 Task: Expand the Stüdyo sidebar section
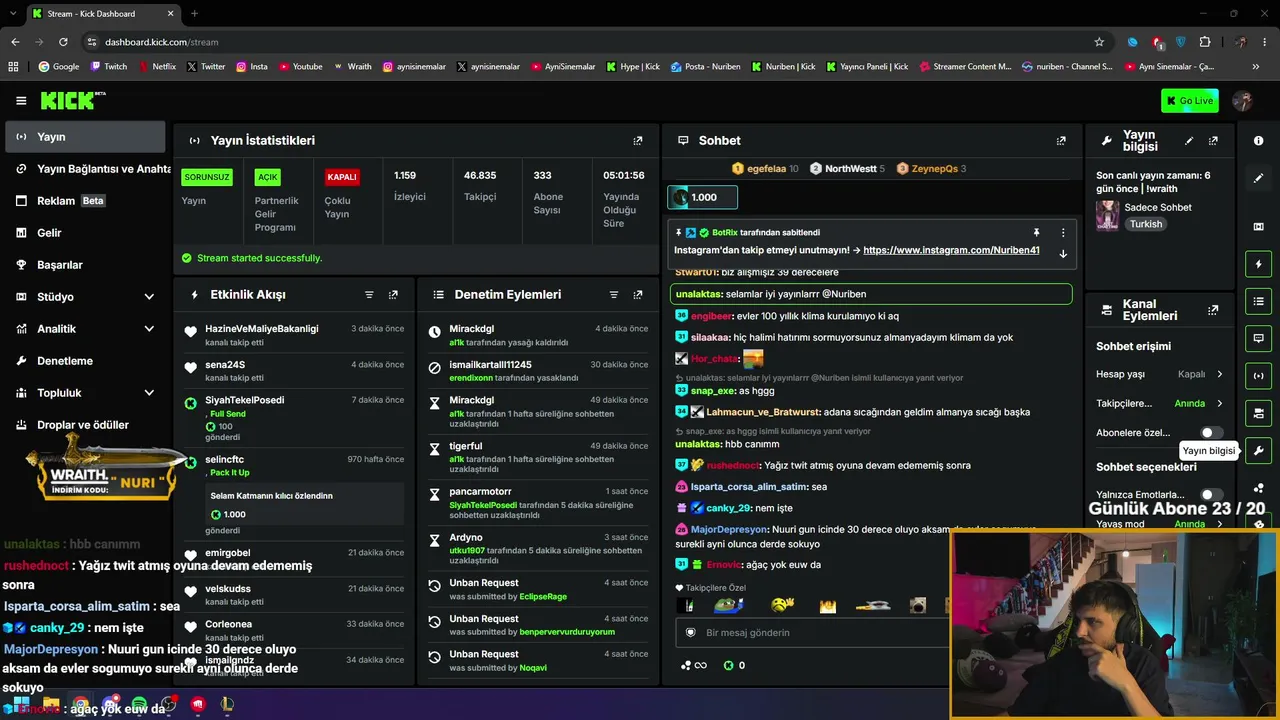tap(149, 297)
